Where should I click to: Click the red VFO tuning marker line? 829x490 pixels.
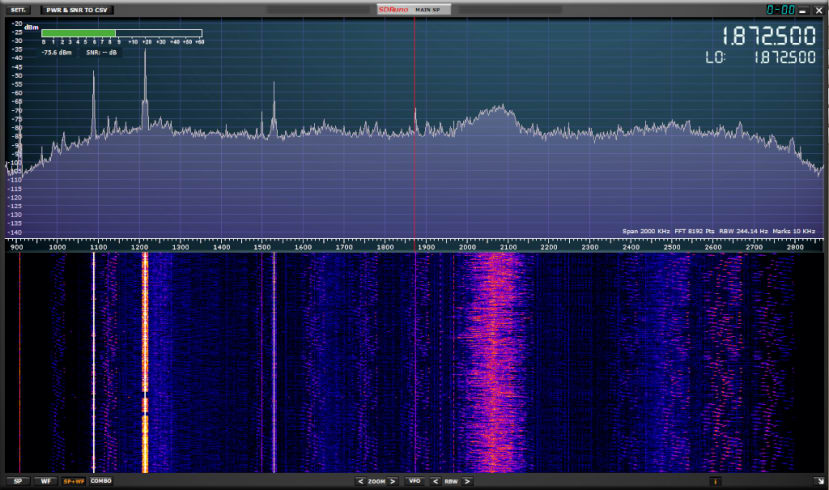[414, 127]
